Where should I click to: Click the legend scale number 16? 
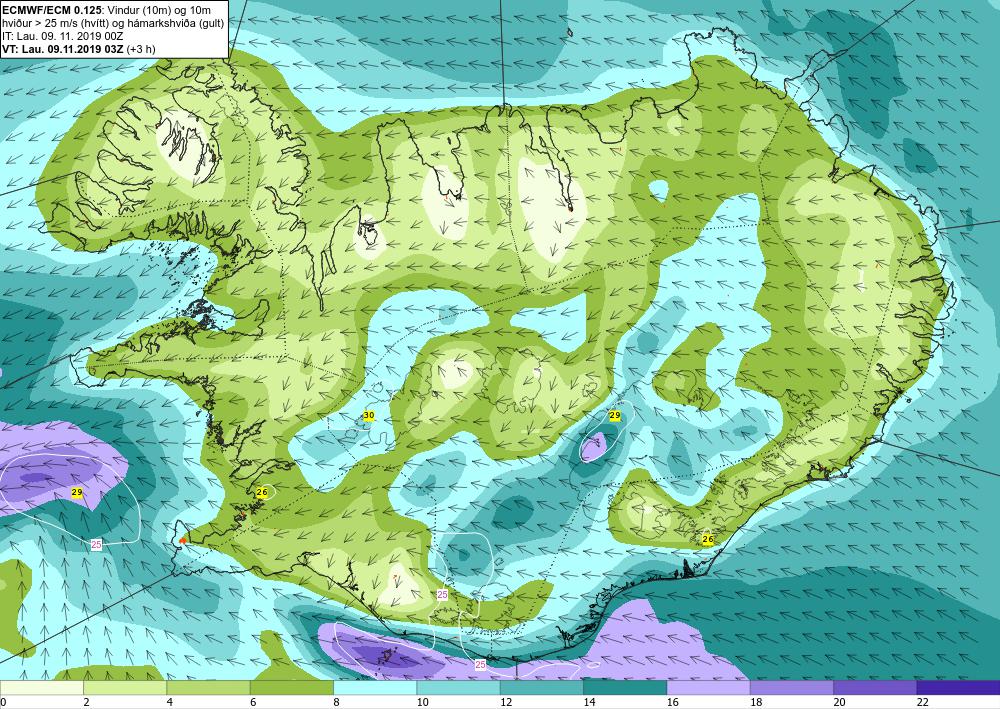(x=673, y=702)
